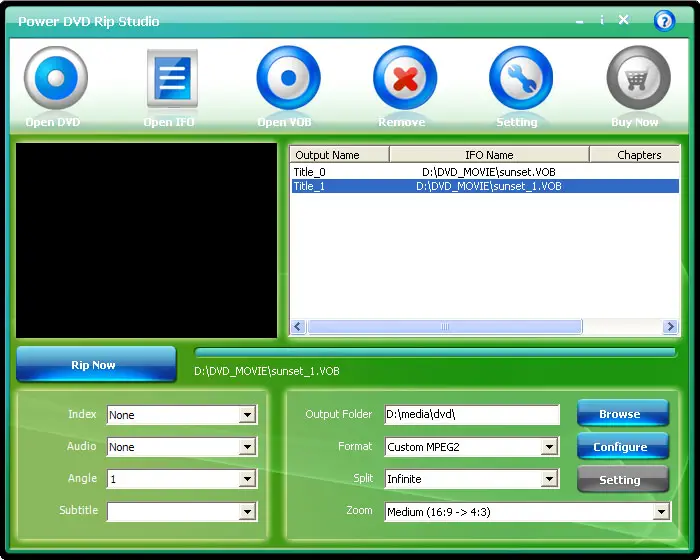The image size is (700, 560).
Task: Select the Title_1 row in list
Action: (485, 186)
